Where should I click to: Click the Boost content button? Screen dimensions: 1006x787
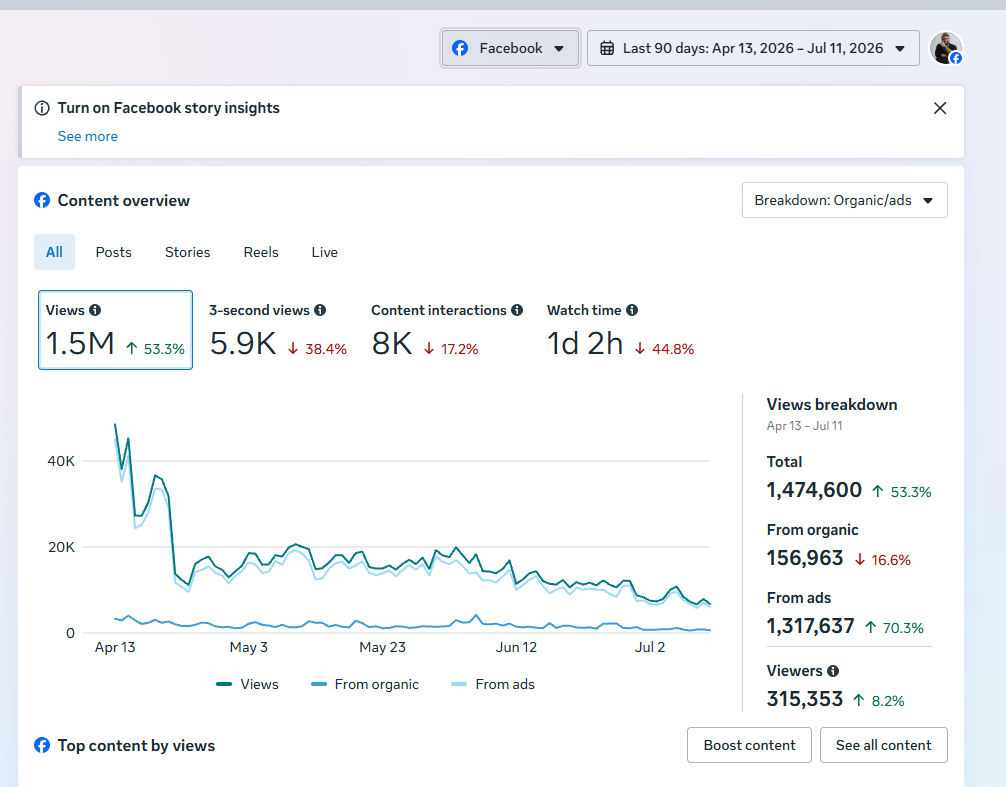749,745
